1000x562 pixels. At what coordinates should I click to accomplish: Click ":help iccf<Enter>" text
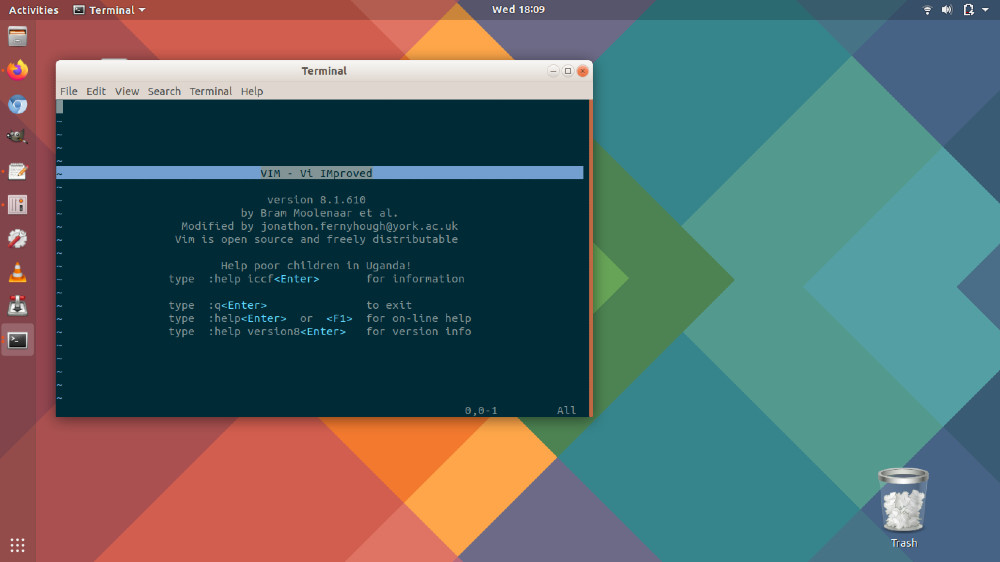click(x=263, y=279)
